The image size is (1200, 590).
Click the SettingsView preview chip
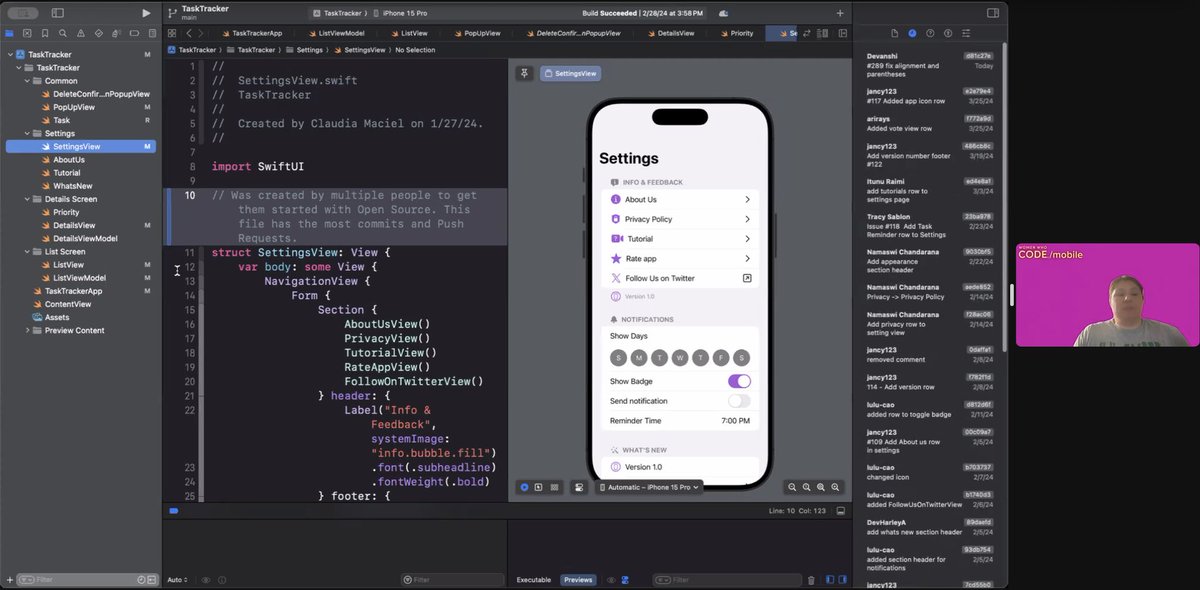(570, 73)
